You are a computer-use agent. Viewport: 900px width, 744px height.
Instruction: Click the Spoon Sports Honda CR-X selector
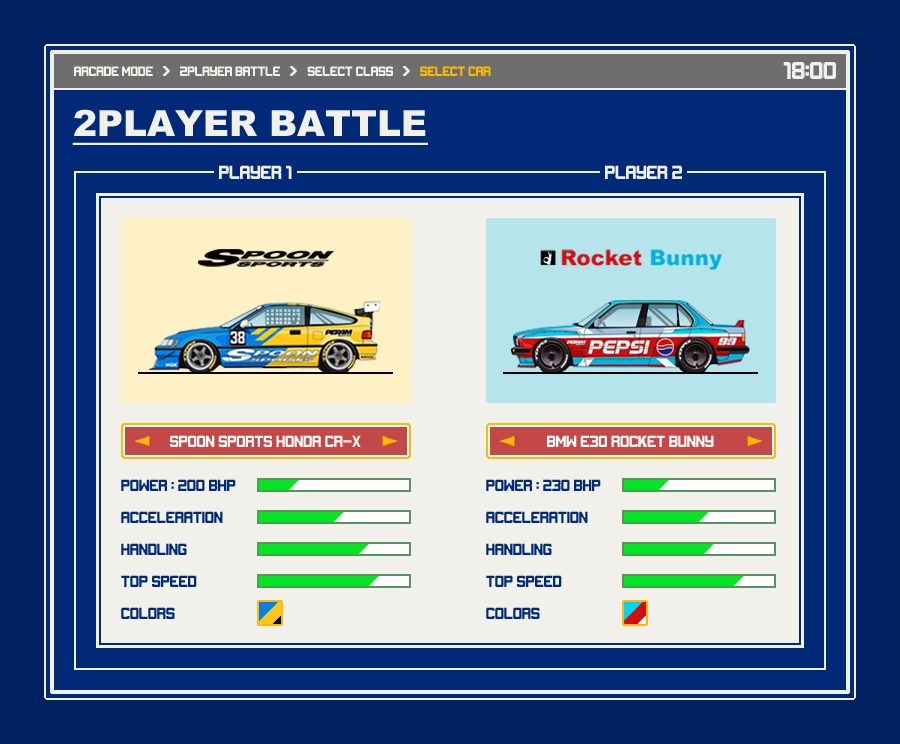[x=266, y=441]
